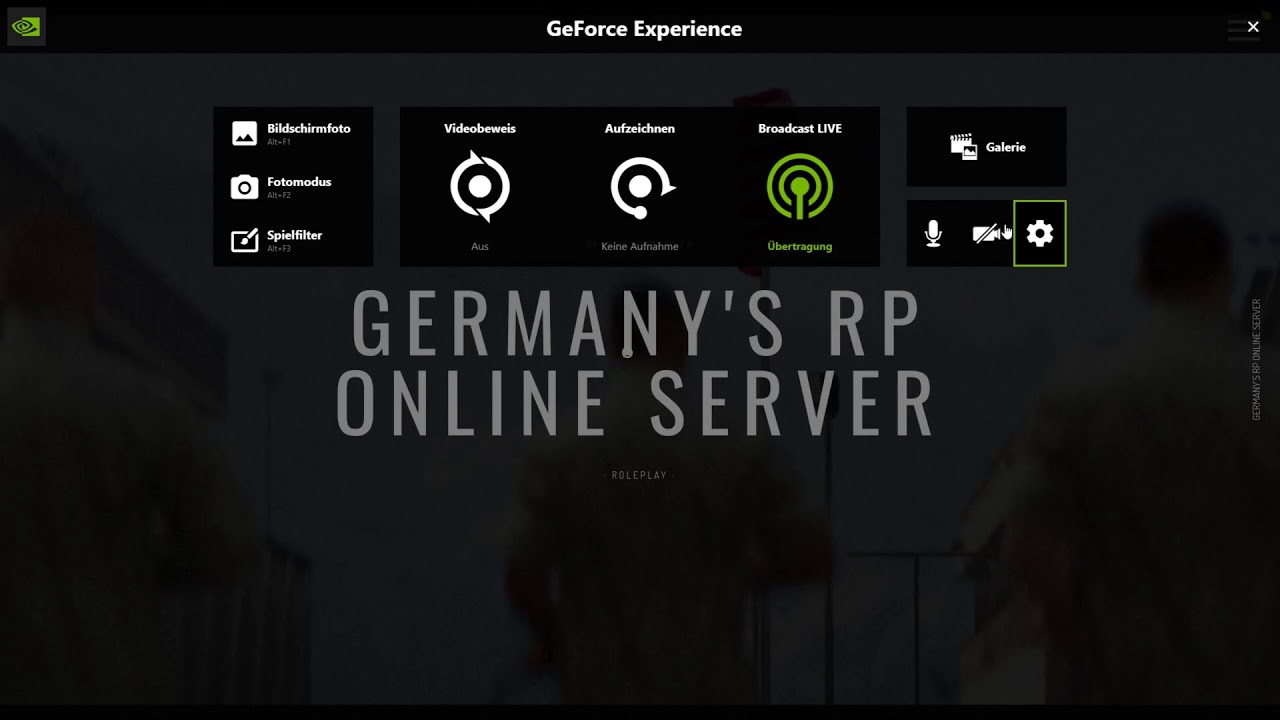The image size is (1280, 720).
Task: Click the green Broadcast LIVE icon
Action: (x=800, y=186)
